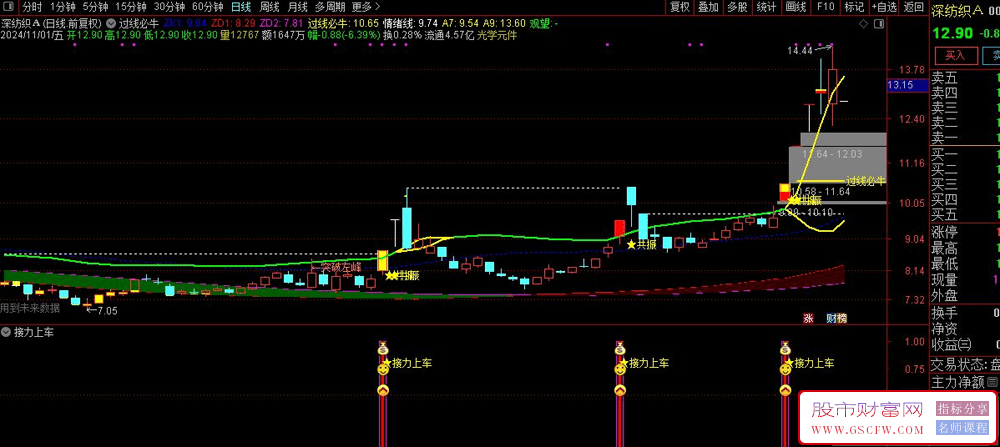Switch to 月线 monthly chart
The width and height of the screenshot is (1000, 447).
coord(297,7)
